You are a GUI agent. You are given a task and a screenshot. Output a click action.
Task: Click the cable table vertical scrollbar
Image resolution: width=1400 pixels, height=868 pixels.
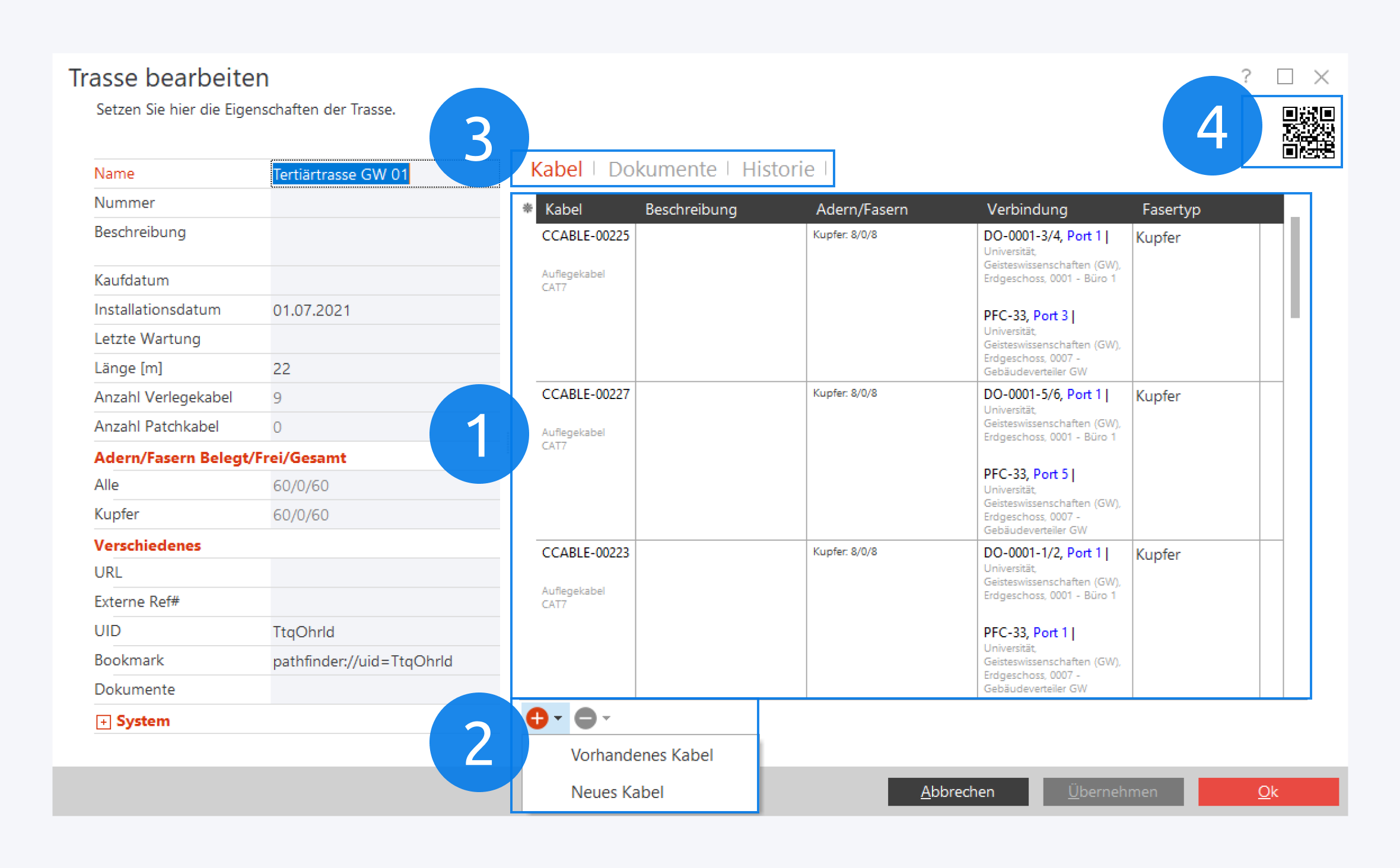(1295, 267)
